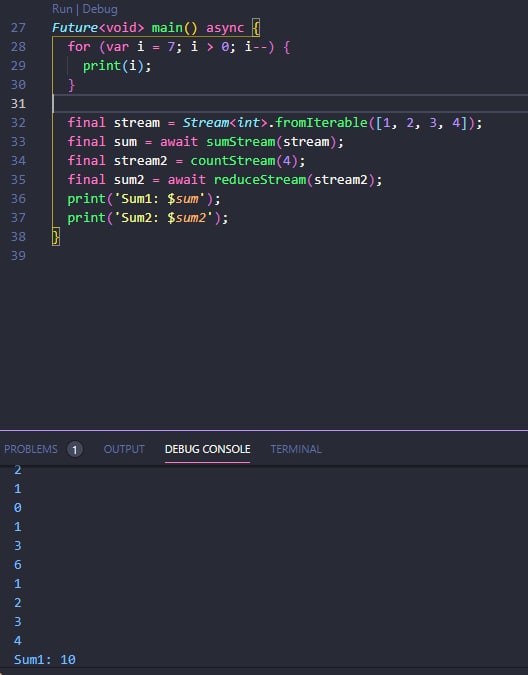Click the 'sum2' variable name on line 35
528x675 pixels.
(x=129, y=180)
